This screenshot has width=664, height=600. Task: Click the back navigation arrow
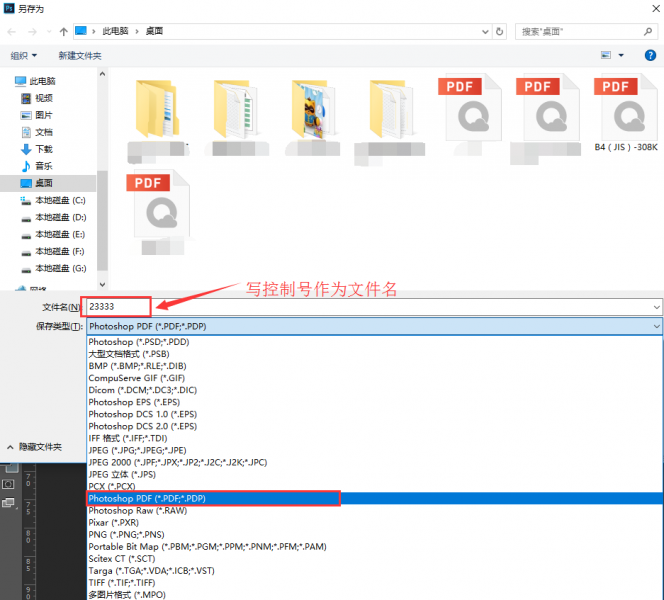click(13, 31)
